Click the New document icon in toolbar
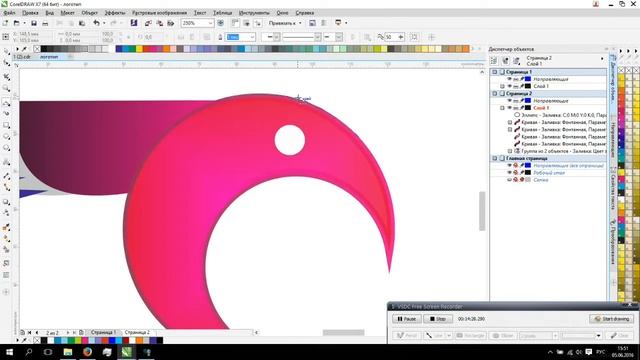640x360 pixels. click(x=6, y=23)
